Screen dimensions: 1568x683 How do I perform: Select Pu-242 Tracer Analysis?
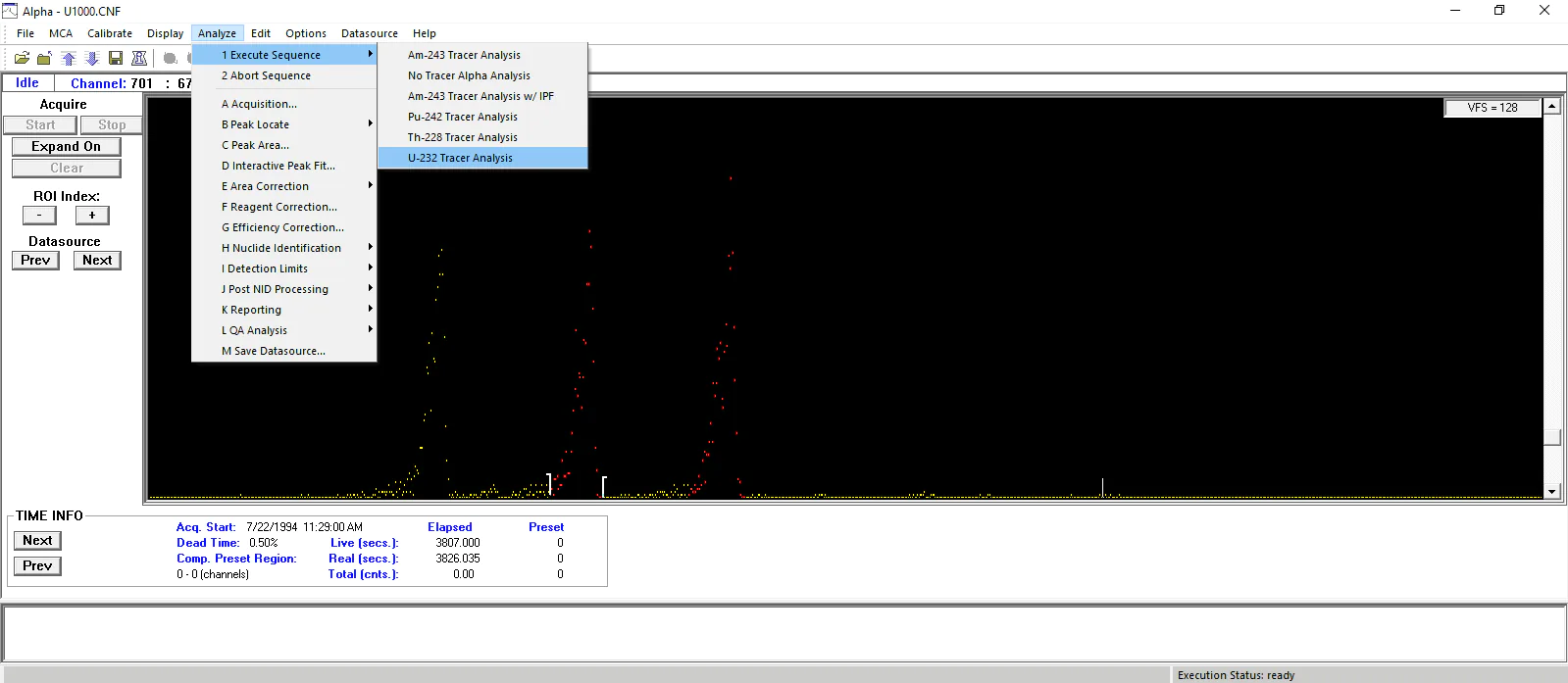pyautogui.click(x=482, y=117)
